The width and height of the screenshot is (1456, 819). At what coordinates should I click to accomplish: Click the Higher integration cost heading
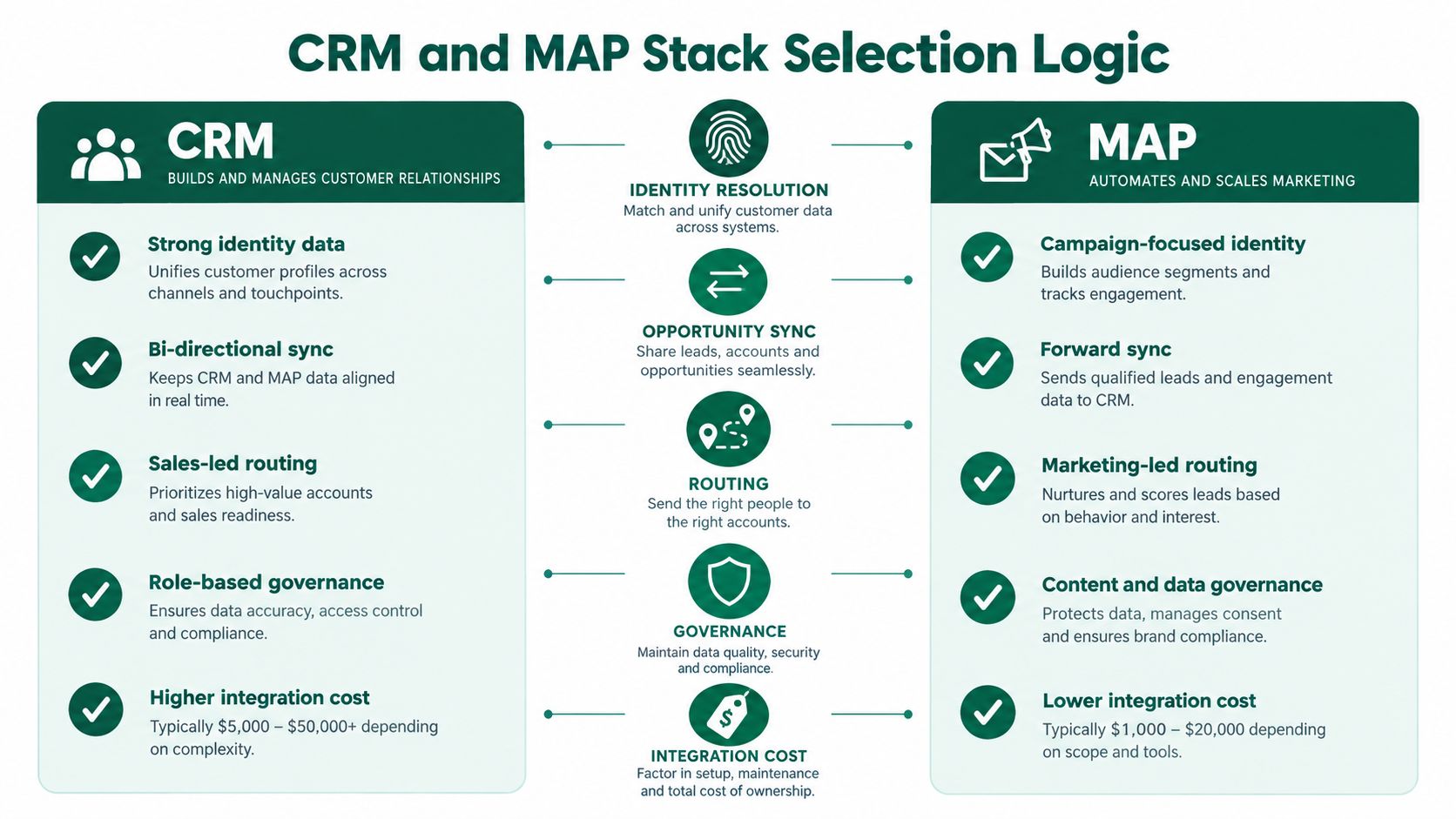pos(260,698)
